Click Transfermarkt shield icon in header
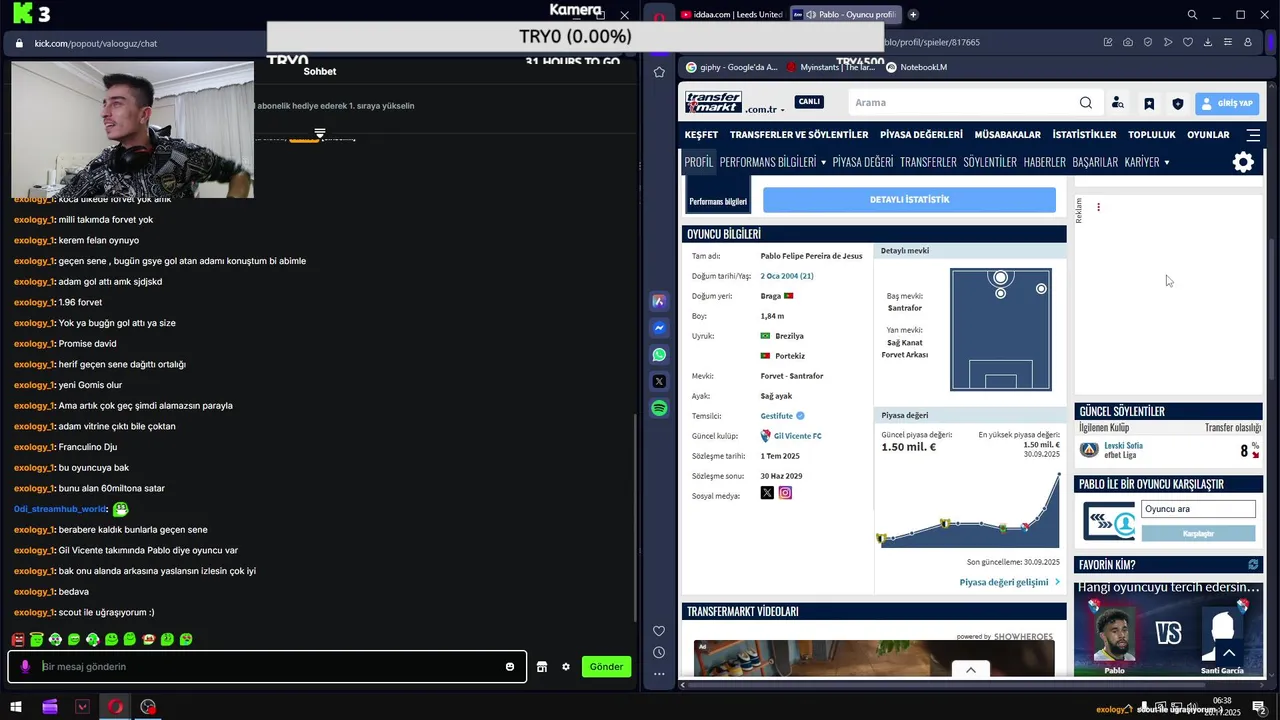Viewport: 1280px width, 720px height. pyautogui.click(x=1178, y=103)
